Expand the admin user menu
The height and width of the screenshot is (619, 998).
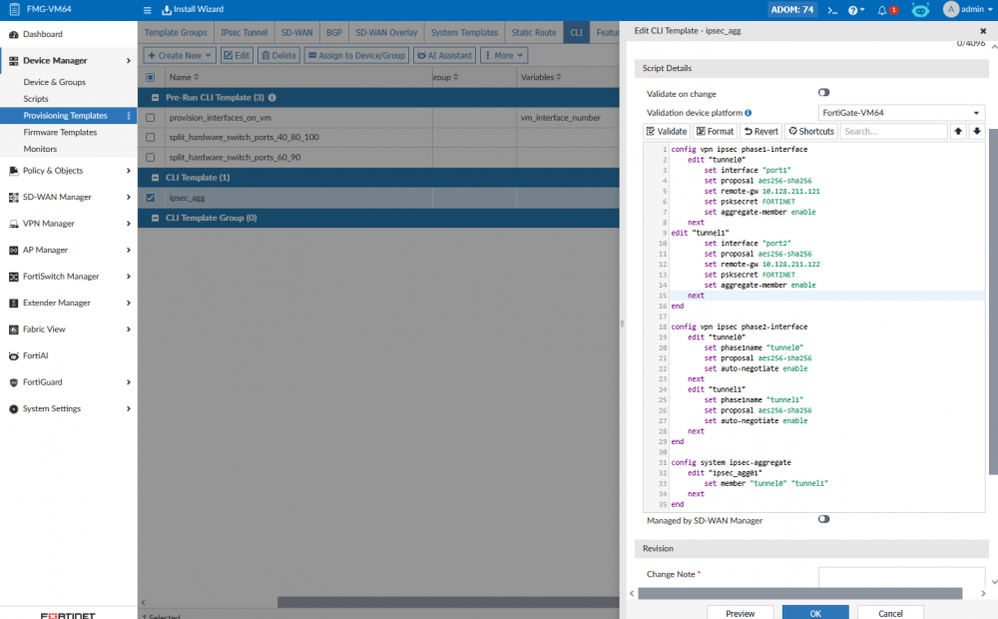point(968,10)
